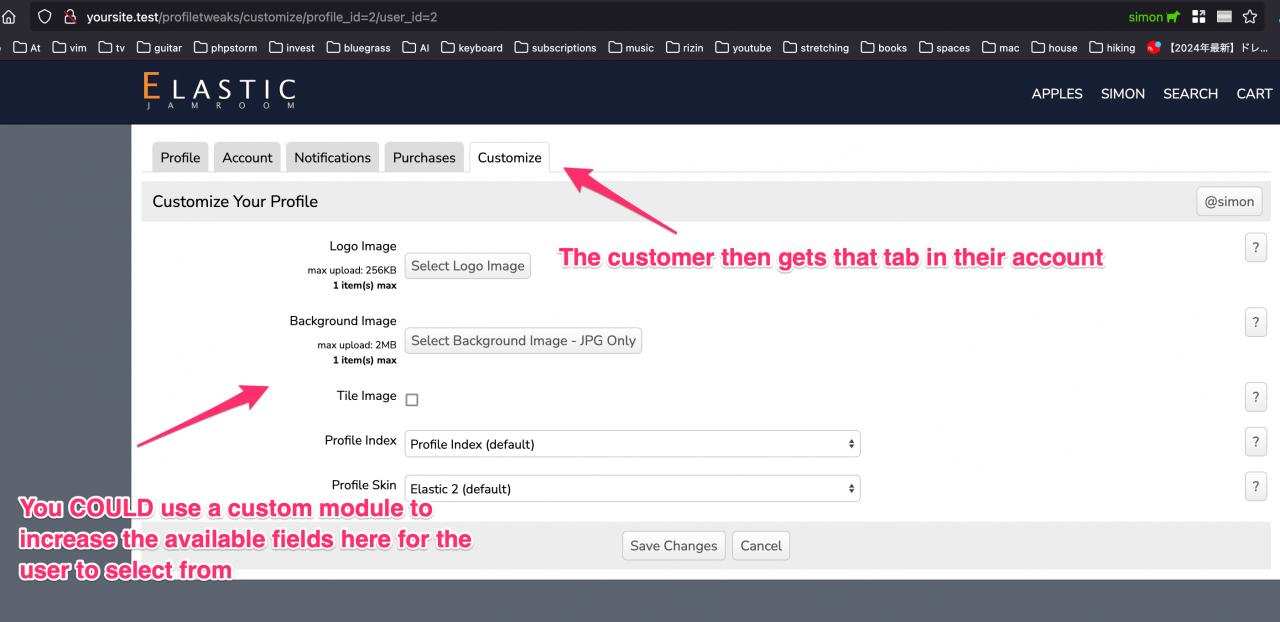The width and height of the screenshot is (1280, 622).
Task: Switch to the Notifications tab
Action: coord(332,157)
